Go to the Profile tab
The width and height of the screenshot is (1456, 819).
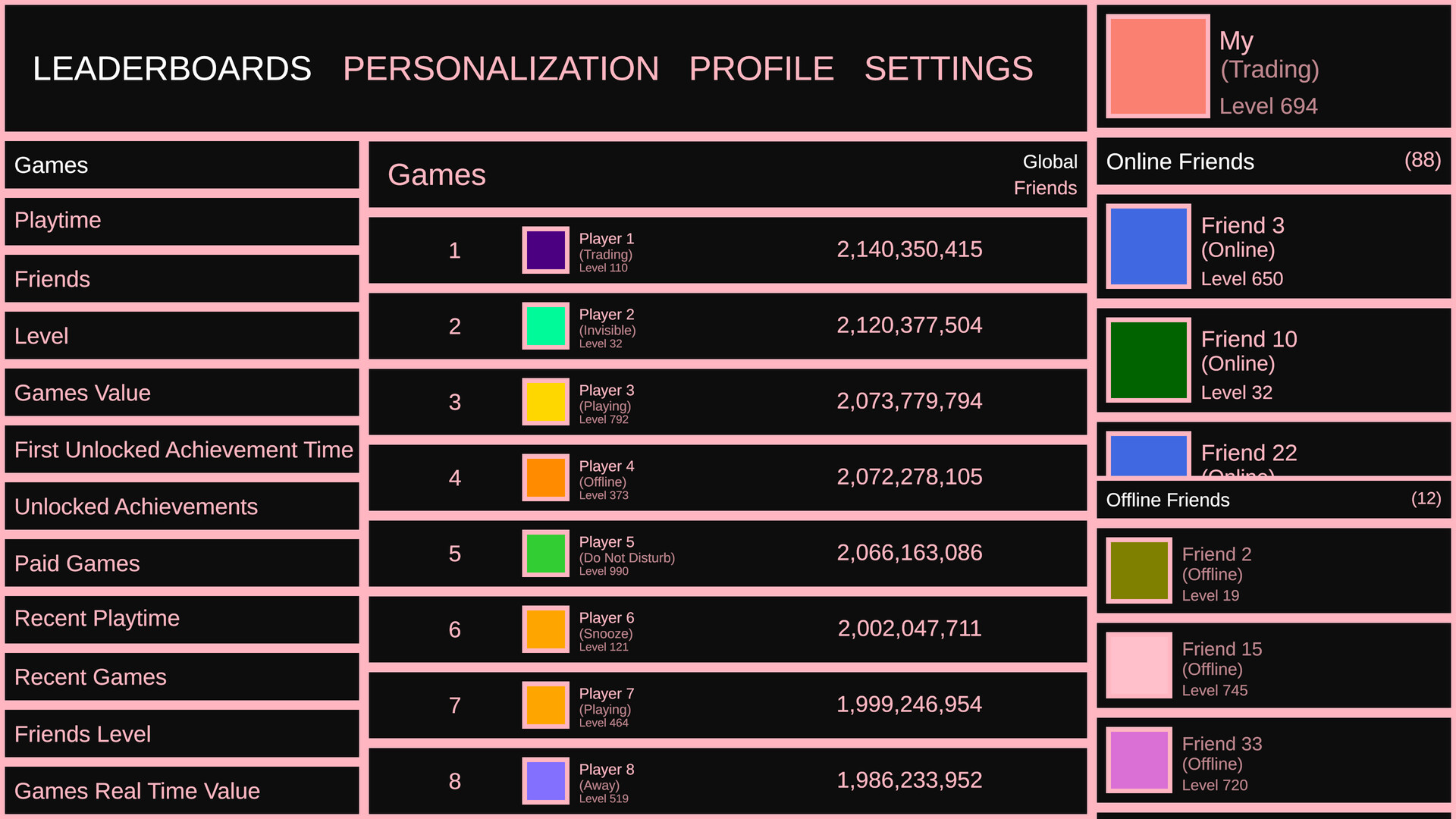pyautogui.click(x=761, y=69)
